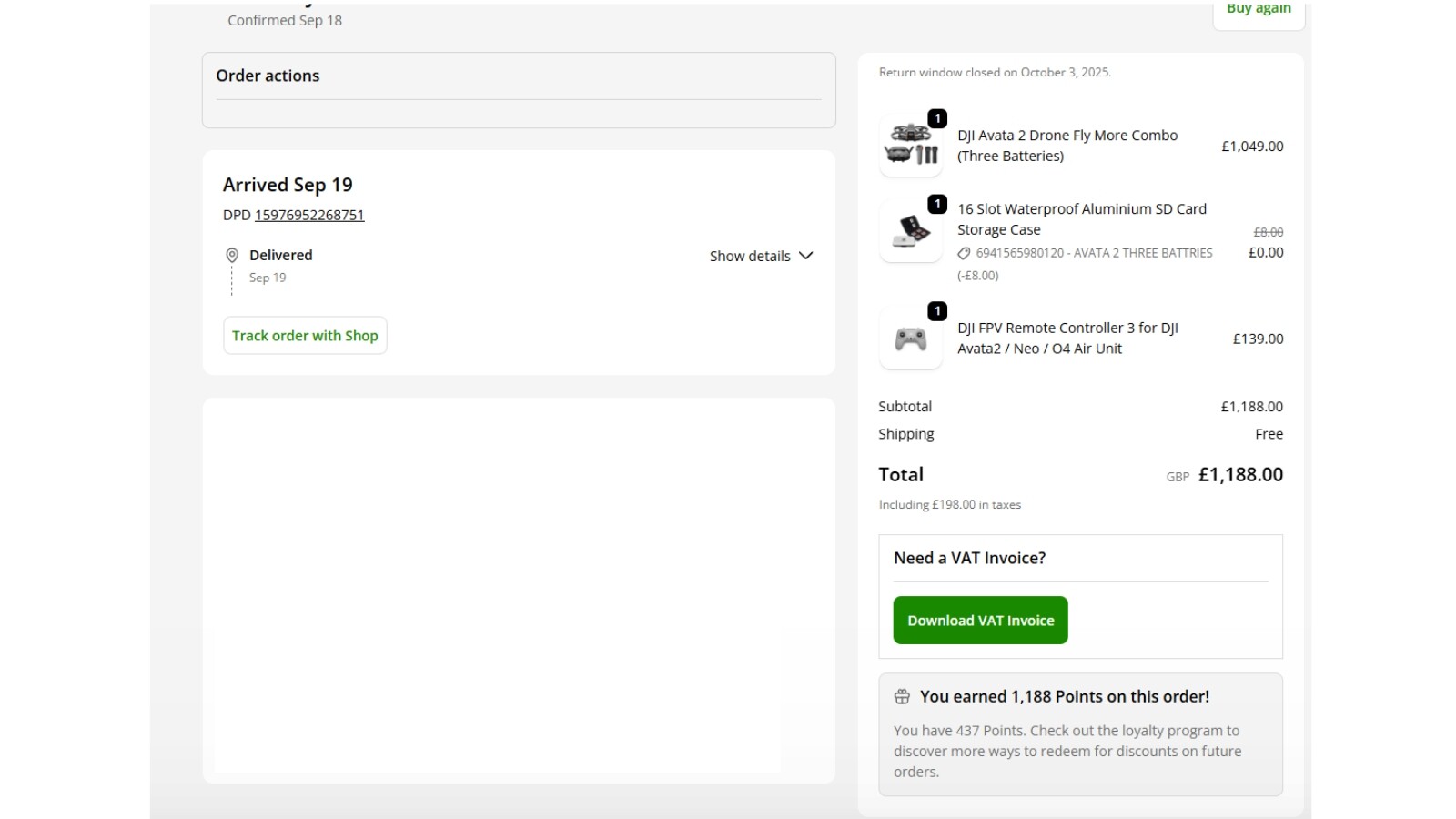Open the FPV Remote Controller 3 thumbnail
The image size is (1456, 819).
[x=910, y=339]
